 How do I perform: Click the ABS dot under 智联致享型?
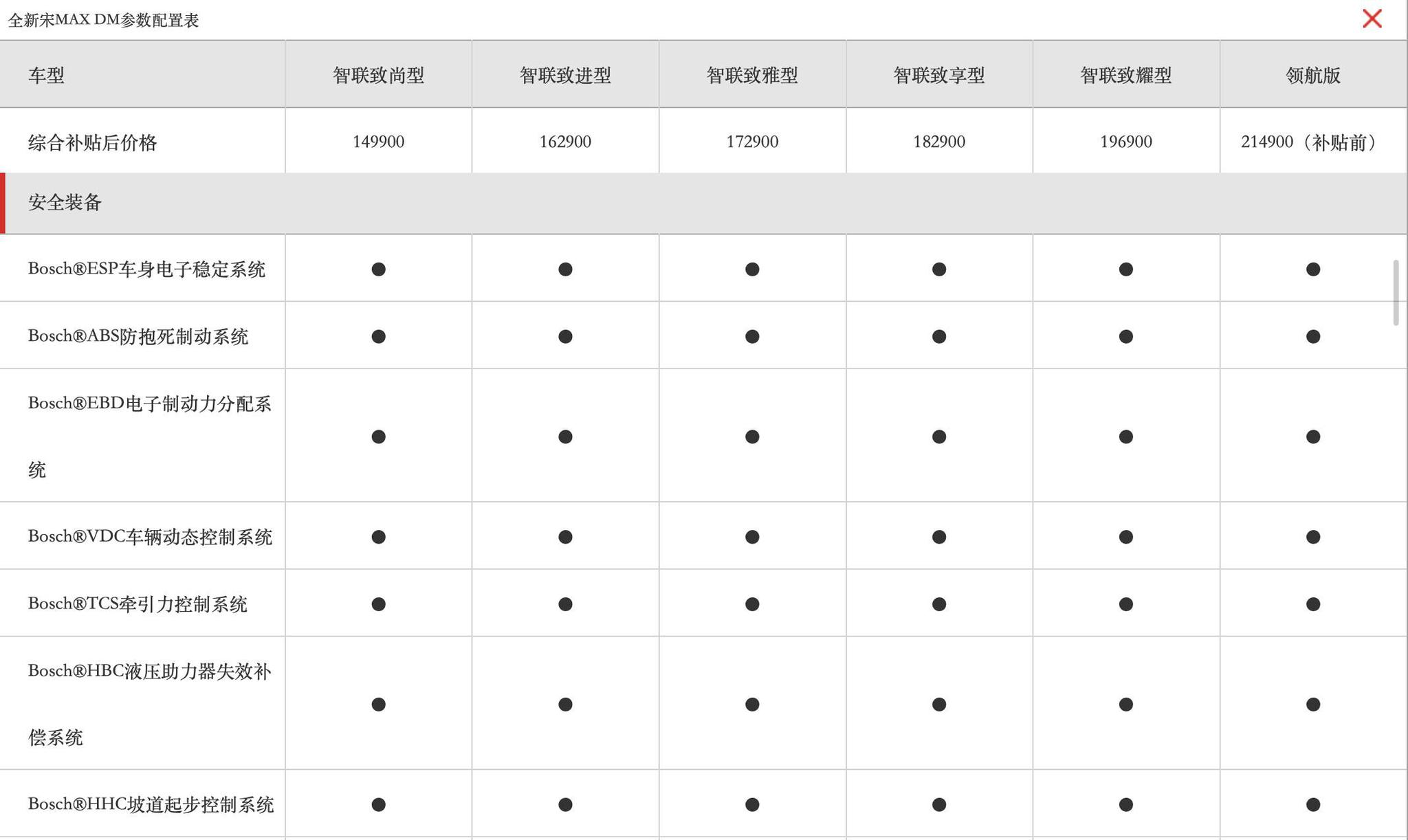coord(939,336)
